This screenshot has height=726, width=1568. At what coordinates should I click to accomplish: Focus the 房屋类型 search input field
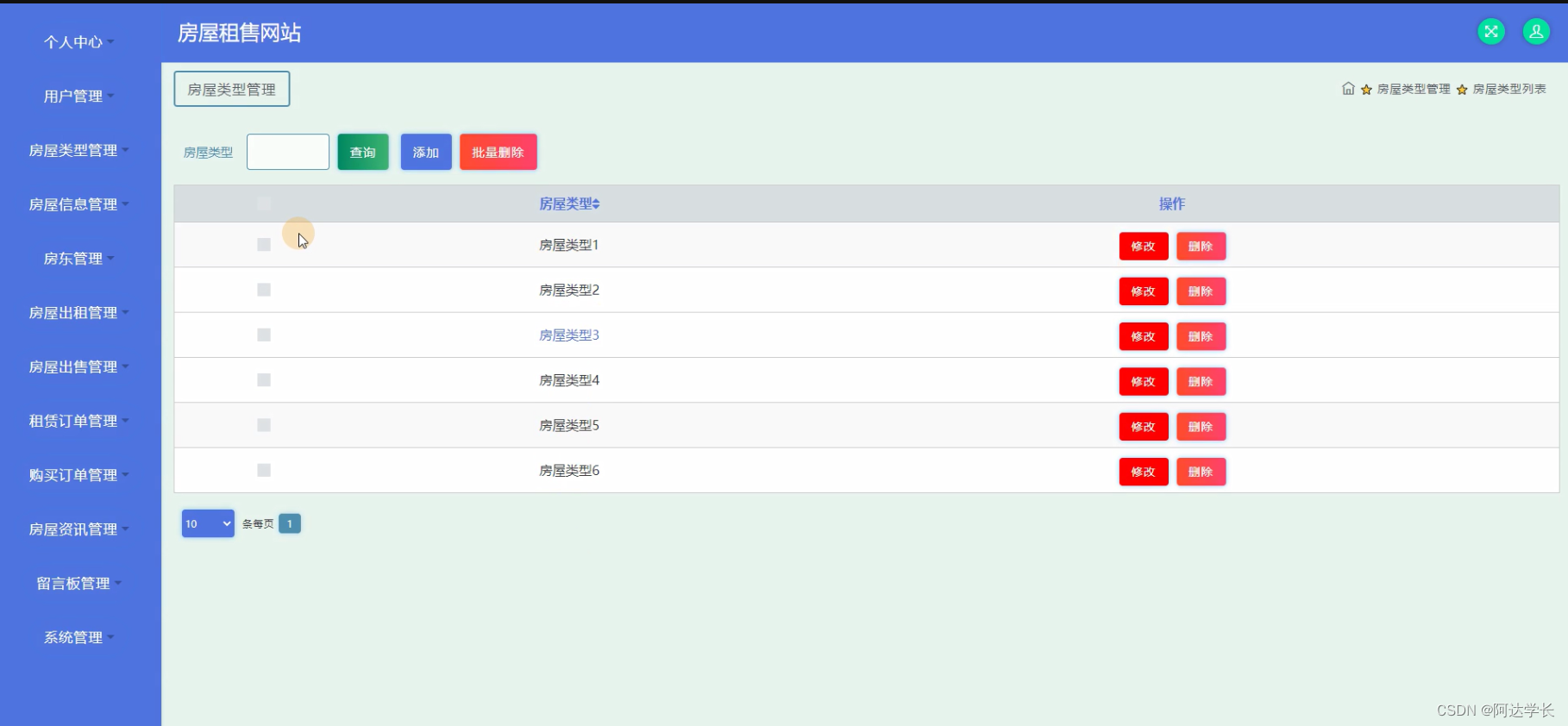tap(288, 152)
